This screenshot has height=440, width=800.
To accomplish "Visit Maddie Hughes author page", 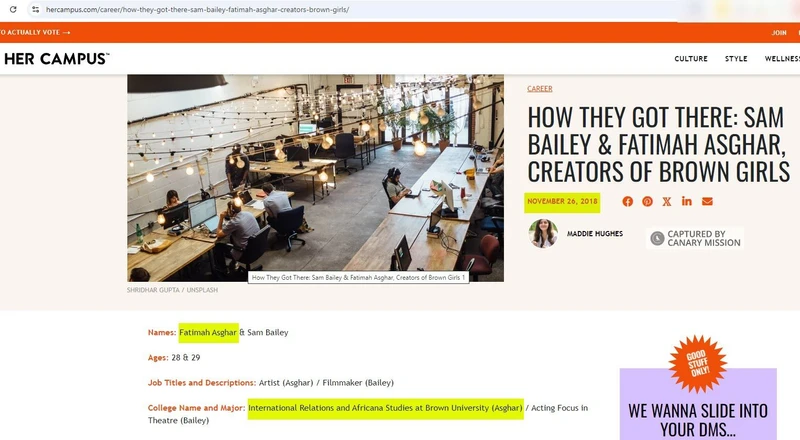I will click(594, 234).
